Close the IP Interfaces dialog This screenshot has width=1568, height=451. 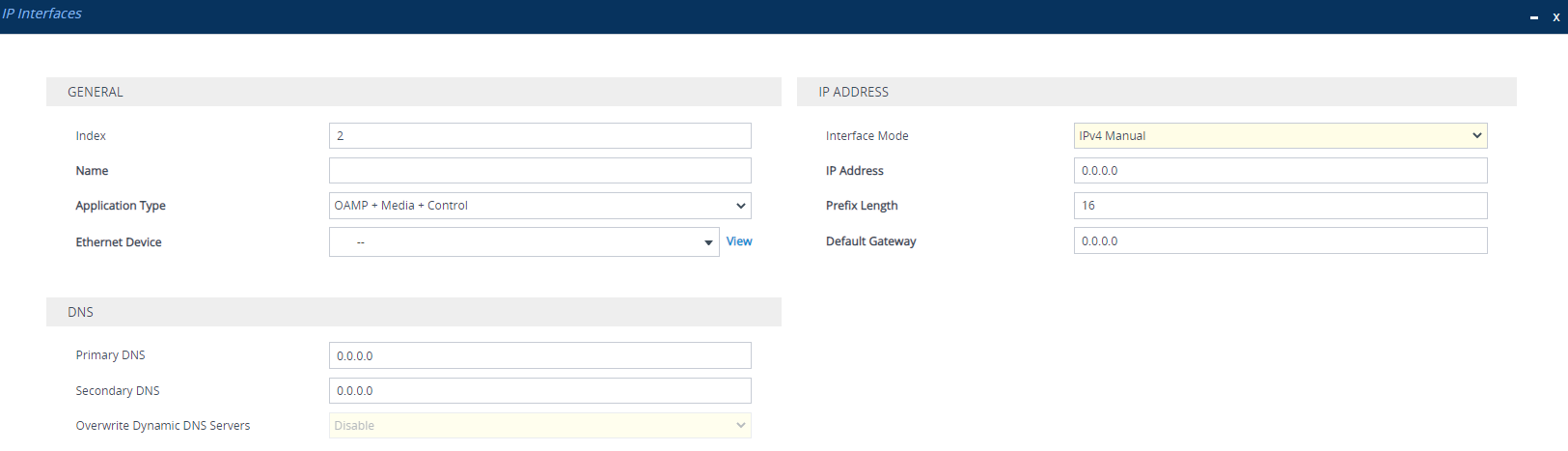(x=1555, y=17)
